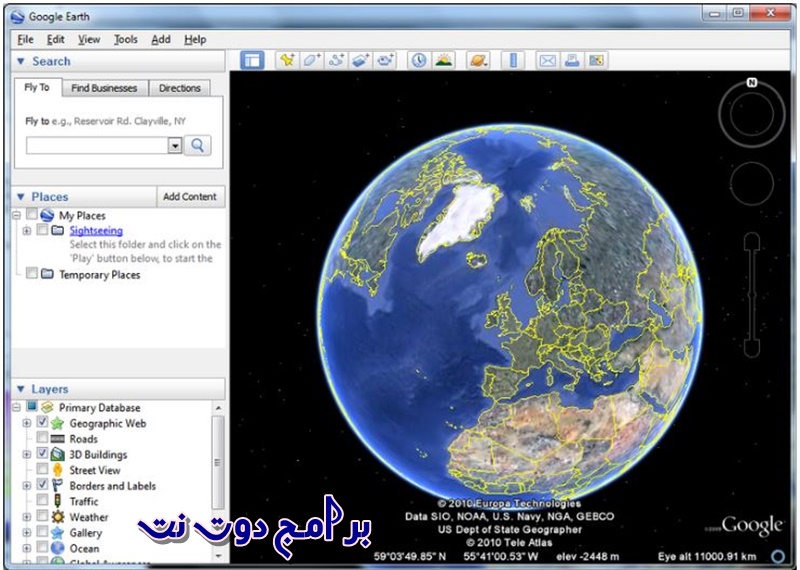Viewport: 800px width, 570px height.
Task: Click the zoom-in end of slider
Action: point(752,241)
